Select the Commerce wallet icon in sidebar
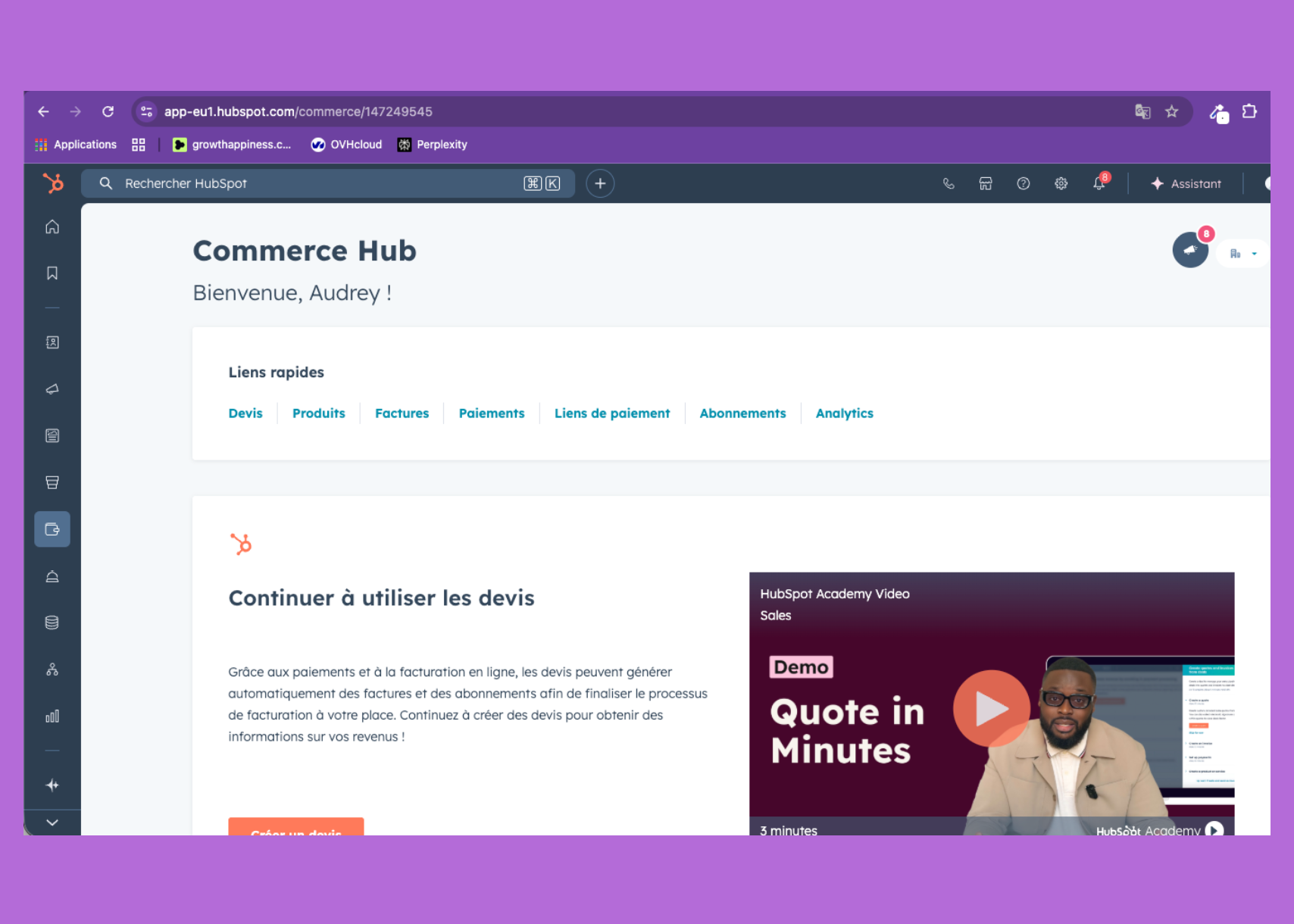The width and height of the screenshot is (1294, 924). tap(52, 529)
